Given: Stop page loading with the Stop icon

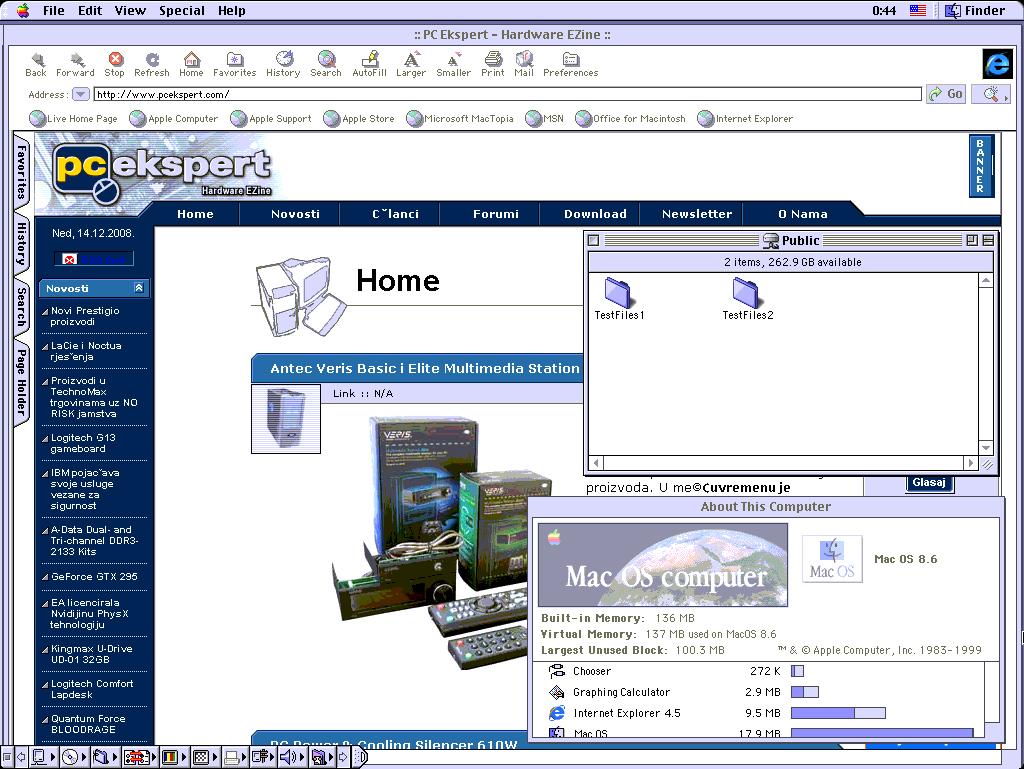Looking at the screenshot, I should 115,64.
